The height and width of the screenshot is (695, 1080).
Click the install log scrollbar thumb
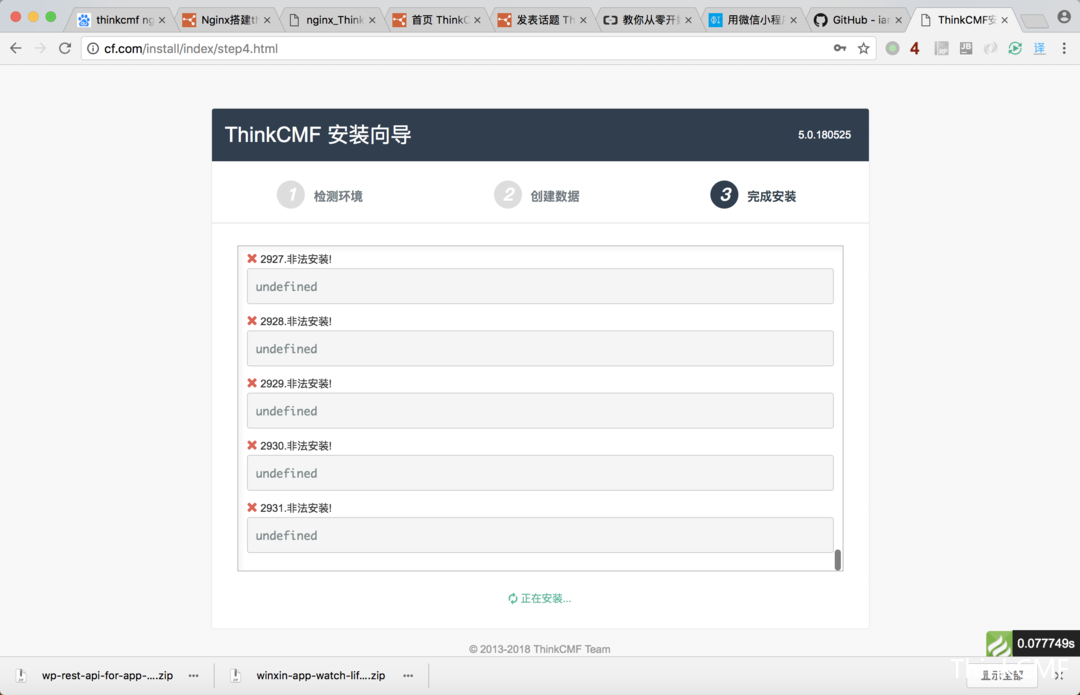click(838, 559)
